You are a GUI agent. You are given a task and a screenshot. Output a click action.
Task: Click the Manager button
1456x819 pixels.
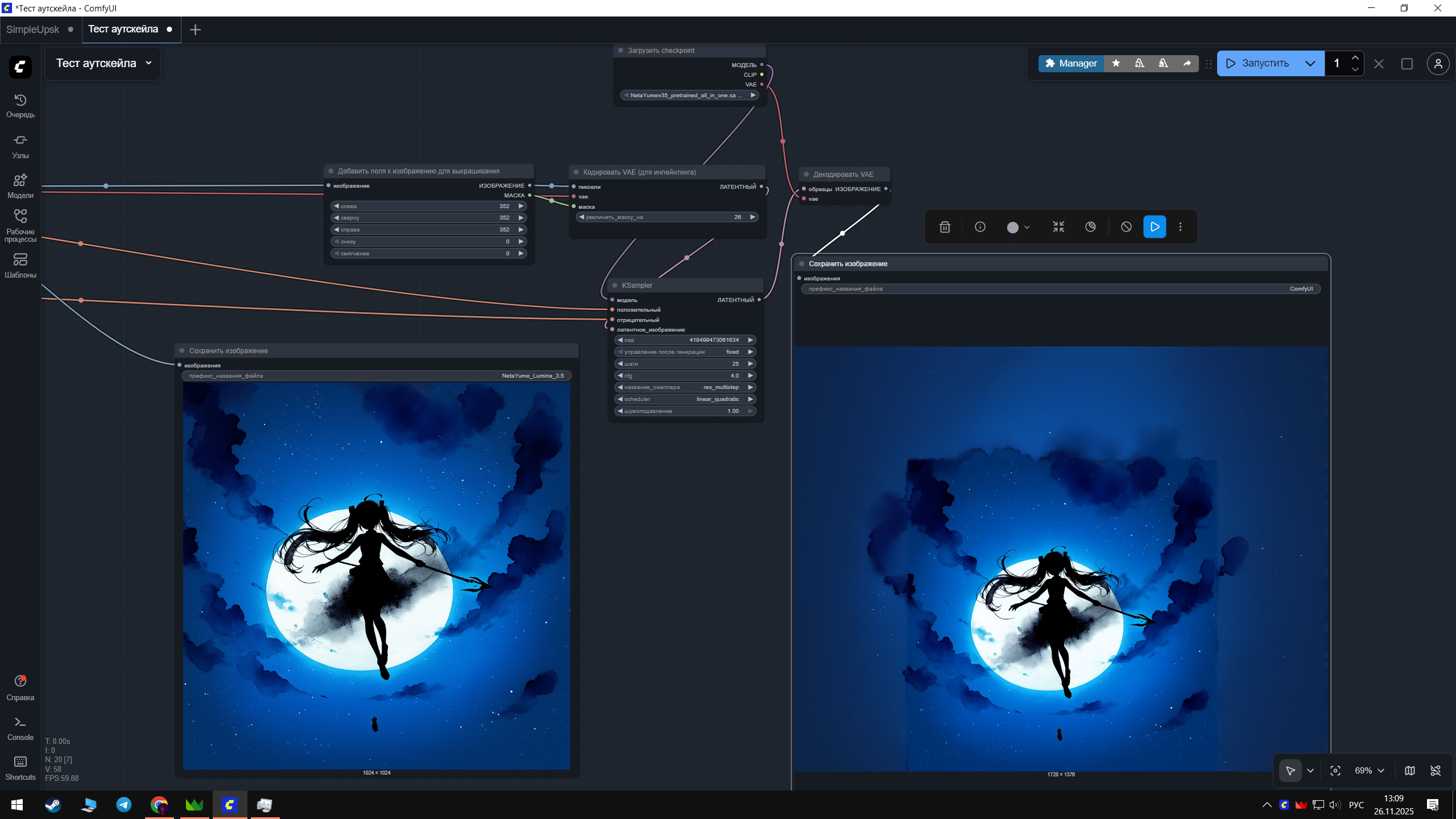pyautogui.click(x=1071, y=63)
